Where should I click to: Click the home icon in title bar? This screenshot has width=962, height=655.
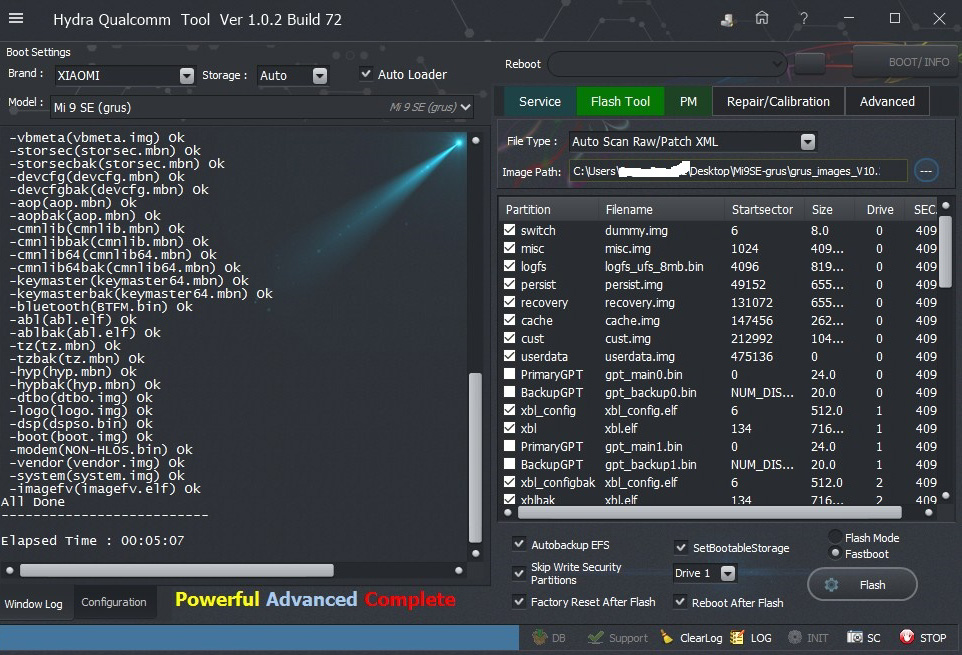(762, 18)
